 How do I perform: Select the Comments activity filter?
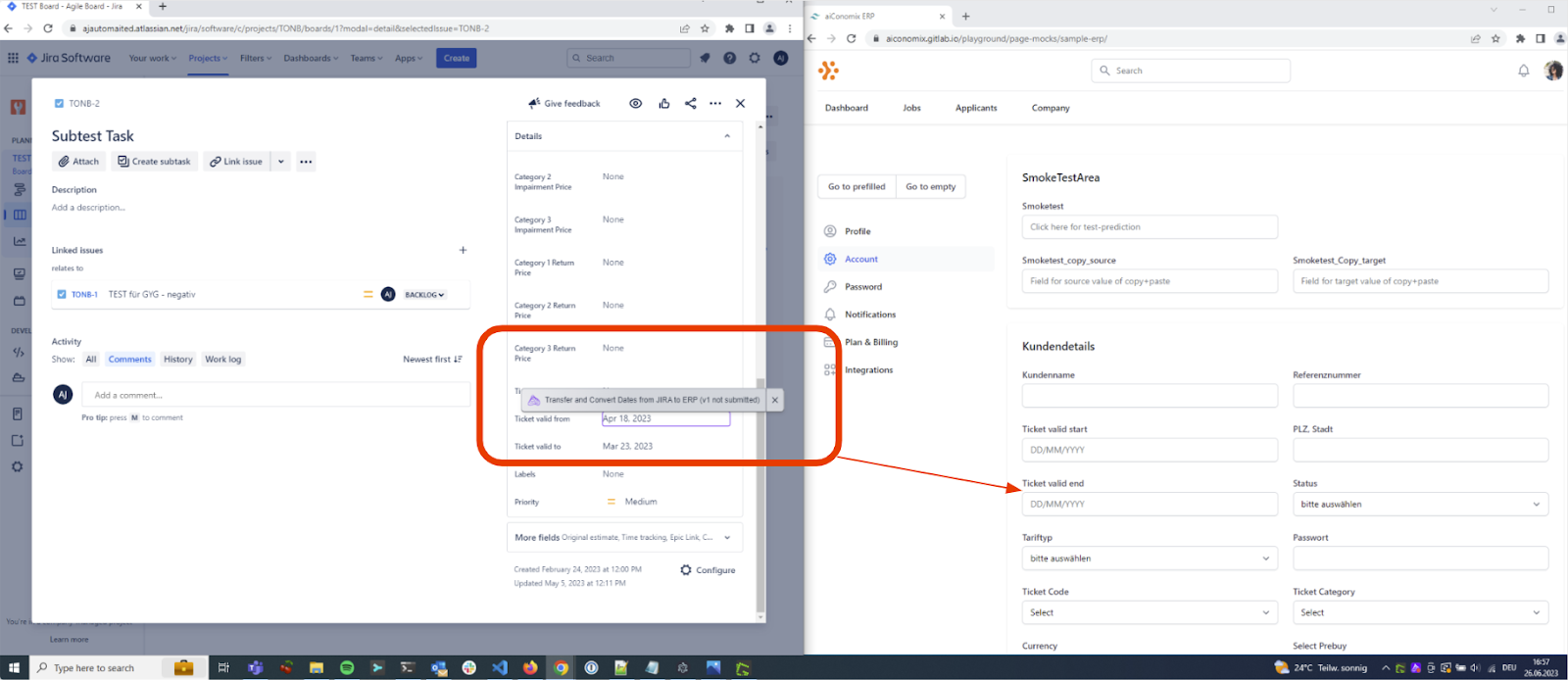[x=130, y=360]
